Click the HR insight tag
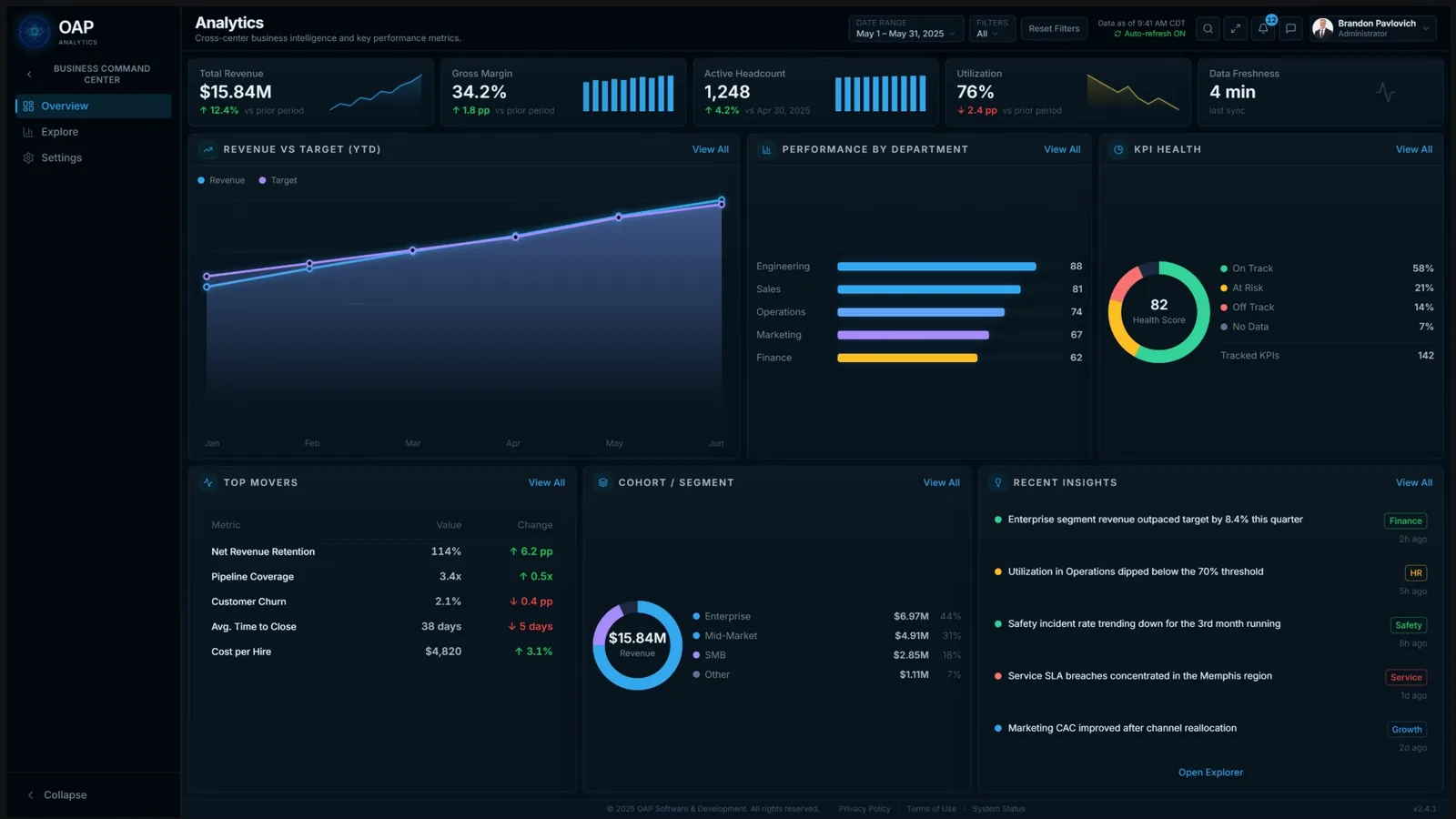Image resolution: width=1456 pixels, height=819 pixels. coord(1416,573)
